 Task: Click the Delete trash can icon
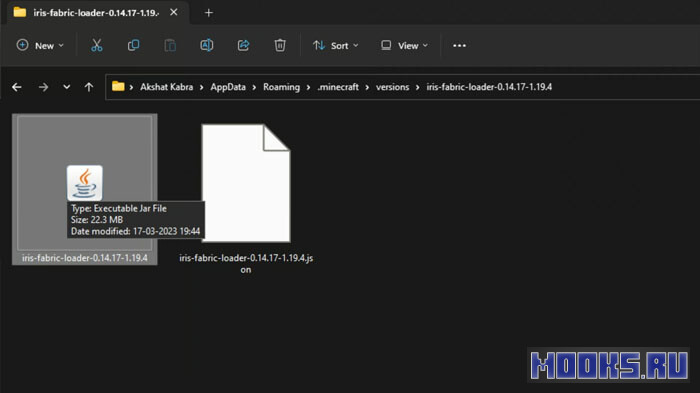pos(280,46)
